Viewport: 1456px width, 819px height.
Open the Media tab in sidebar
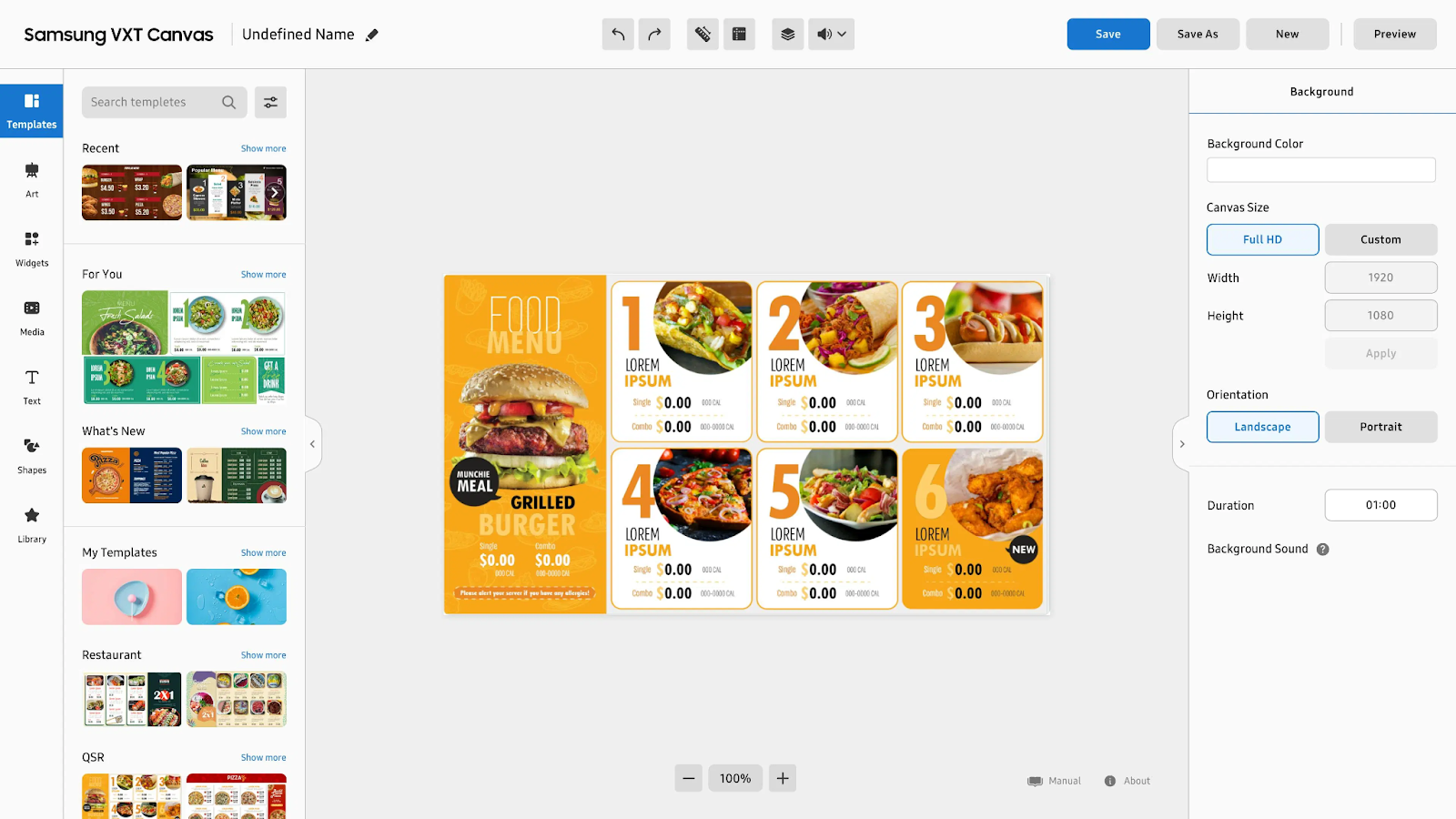(x=32, y=318)
